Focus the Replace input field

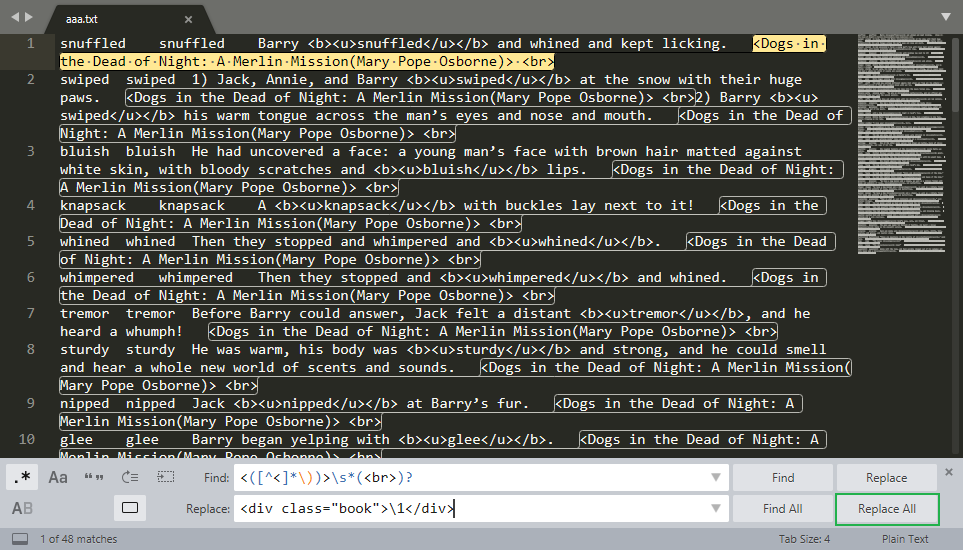tap(481, 508)
